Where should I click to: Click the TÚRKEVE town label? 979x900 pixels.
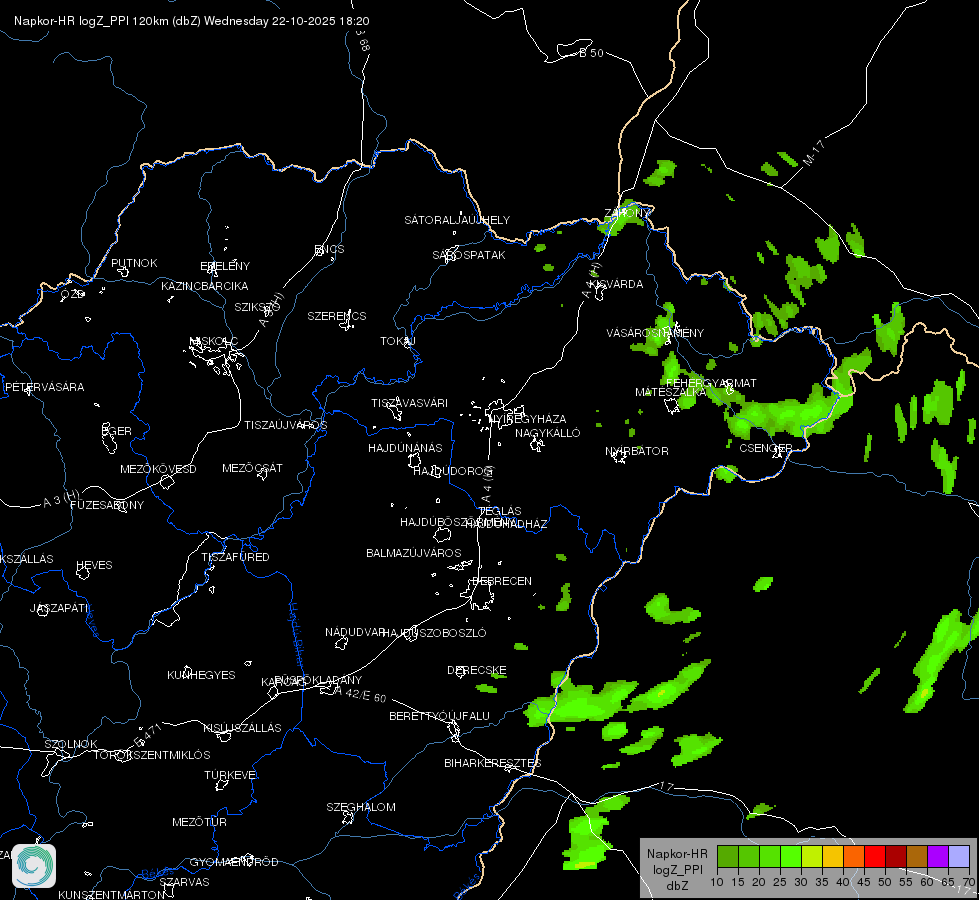pyautogui.click(x=231, y=775)
